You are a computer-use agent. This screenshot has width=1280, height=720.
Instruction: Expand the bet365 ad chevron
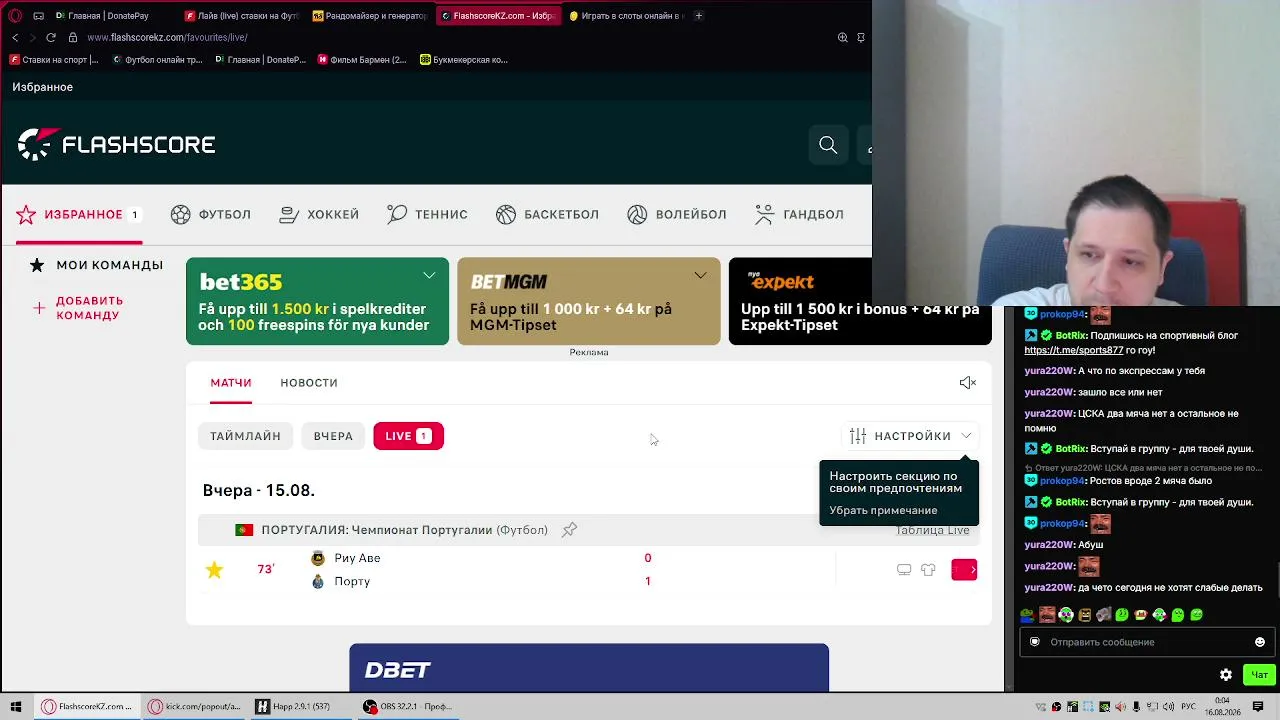click(x=429, y=275)
